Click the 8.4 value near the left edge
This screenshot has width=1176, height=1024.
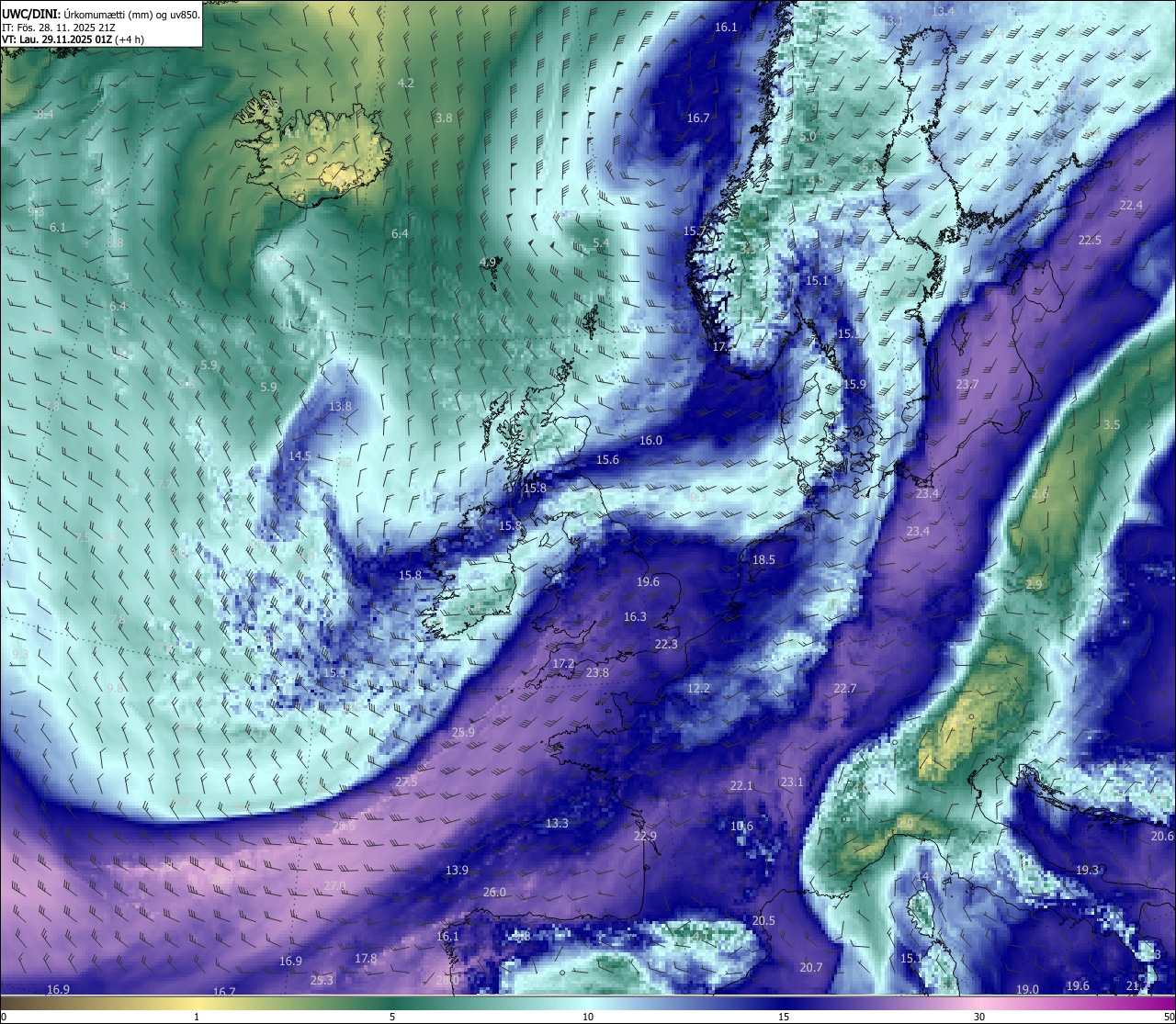(x=44, y=114)
